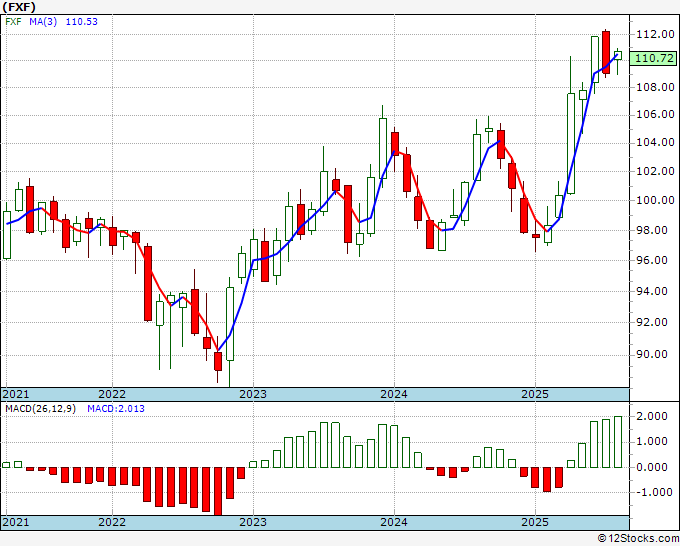The height and width of the screenshot is (546, 680).
Task: Select the -1.000 MACD axis label
Action: coord(652,492)
